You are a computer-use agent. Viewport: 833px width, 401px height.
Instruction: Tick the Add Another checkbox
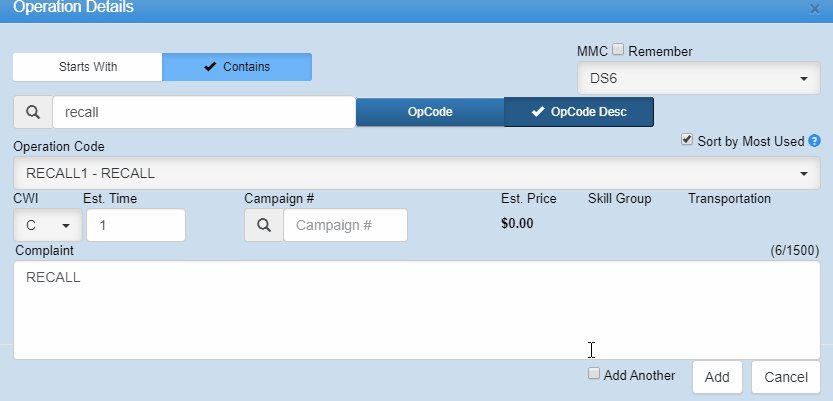click(594, 374)
